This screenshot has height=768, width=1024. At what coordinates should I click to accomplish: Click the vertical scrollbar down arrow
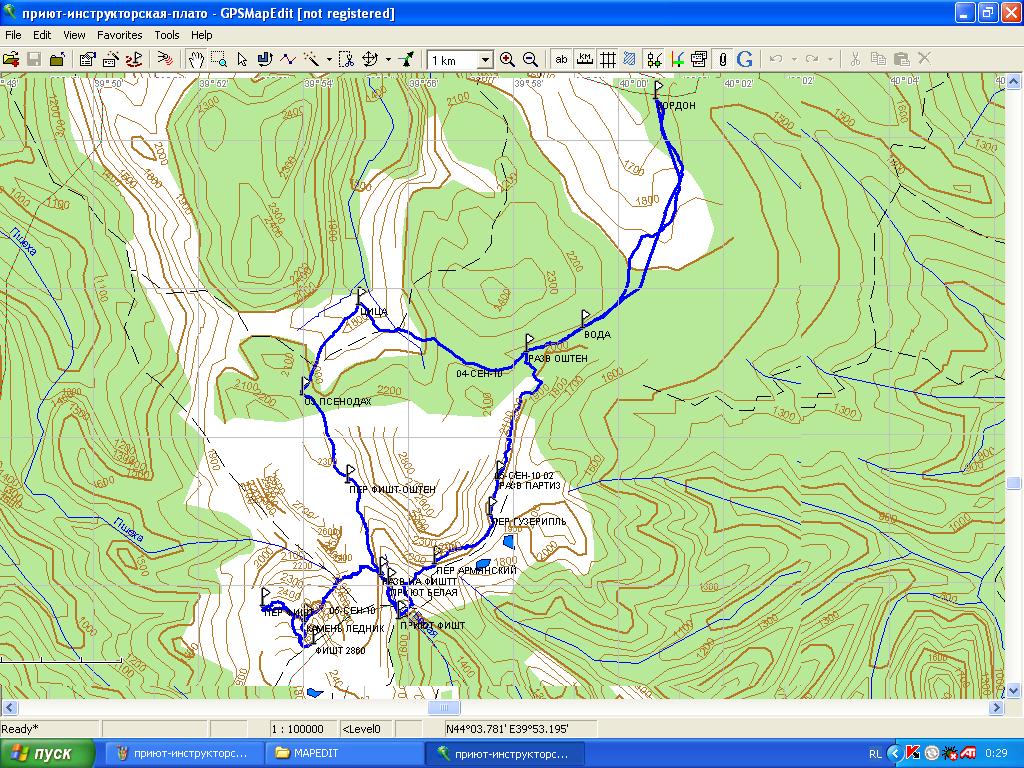[1014, 691]
